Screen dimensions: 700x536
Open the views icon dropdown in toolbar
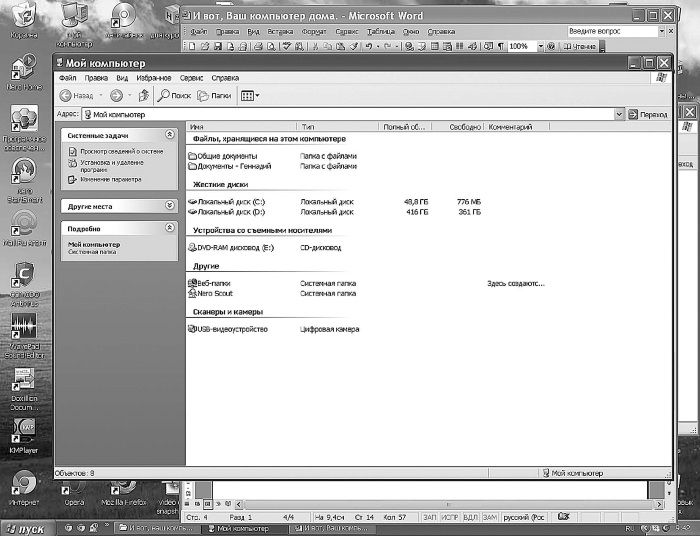pyautogui.click(x=250, y=96)
